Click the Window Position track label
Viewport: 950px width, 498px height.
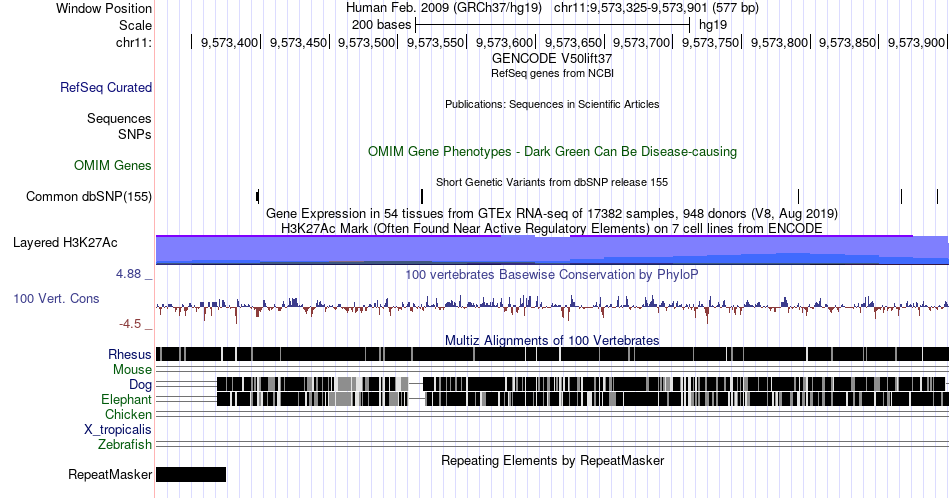click(104, 8)
